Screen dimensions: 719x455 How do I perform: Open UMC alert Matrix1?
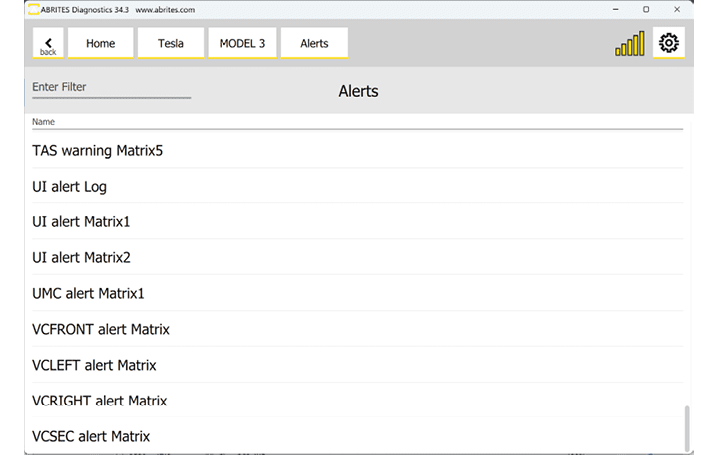click(88, 294)
